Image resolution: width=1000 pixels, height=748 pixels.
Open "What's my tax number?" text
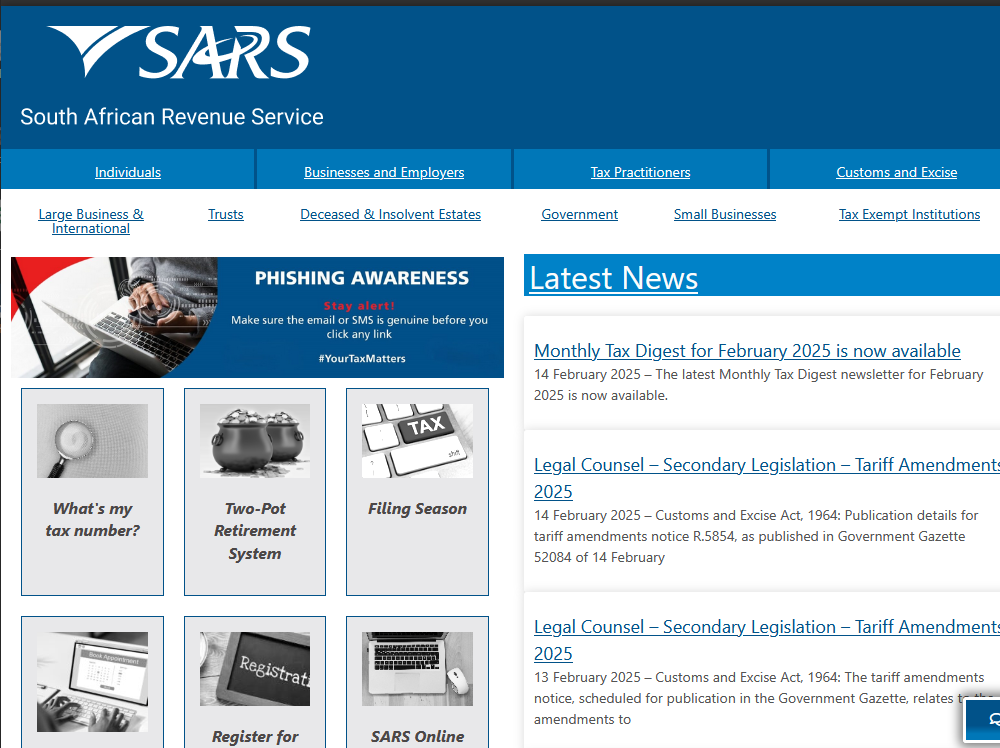92,519
